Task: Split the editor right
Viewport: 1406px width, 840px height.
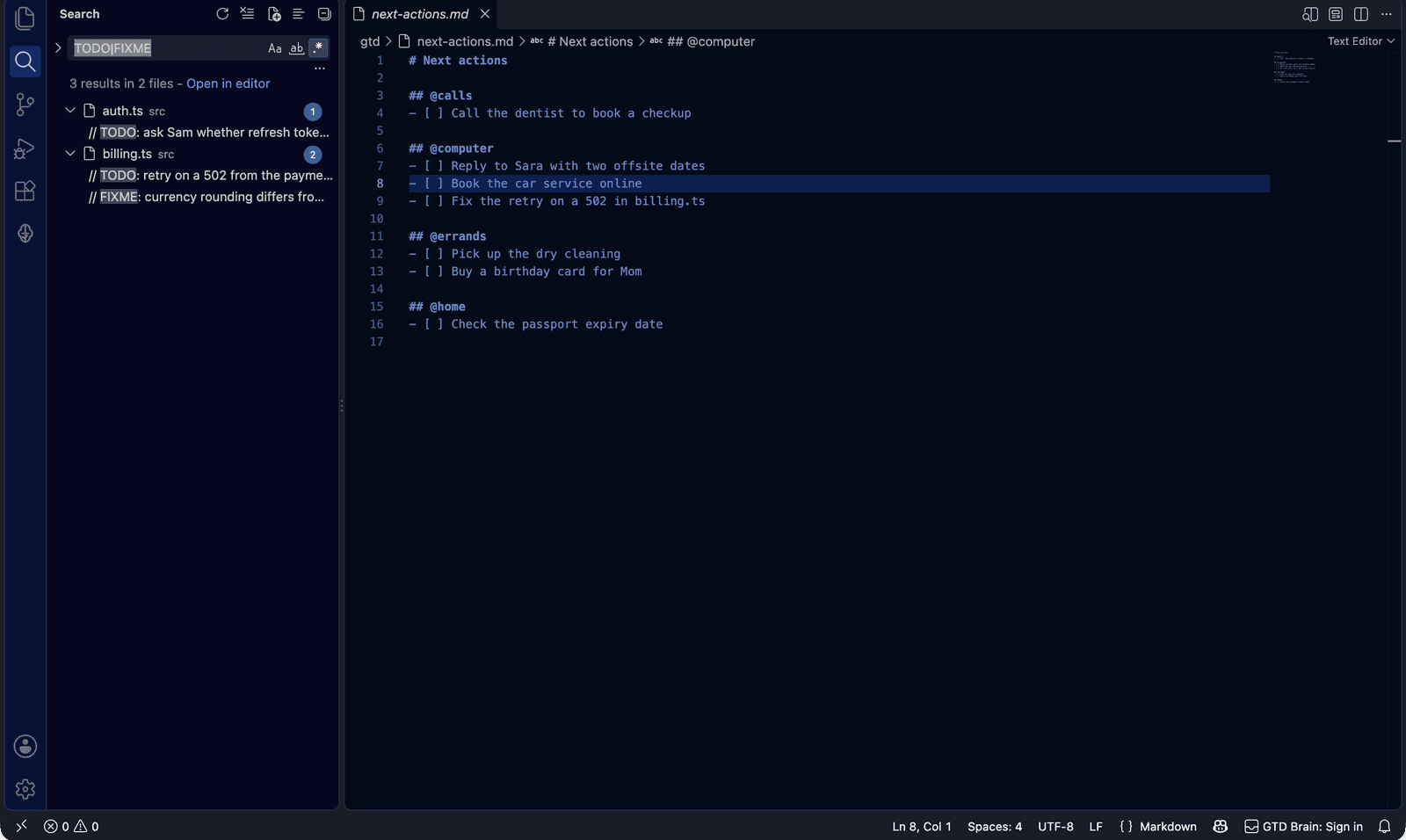Action: point(1361,14)
